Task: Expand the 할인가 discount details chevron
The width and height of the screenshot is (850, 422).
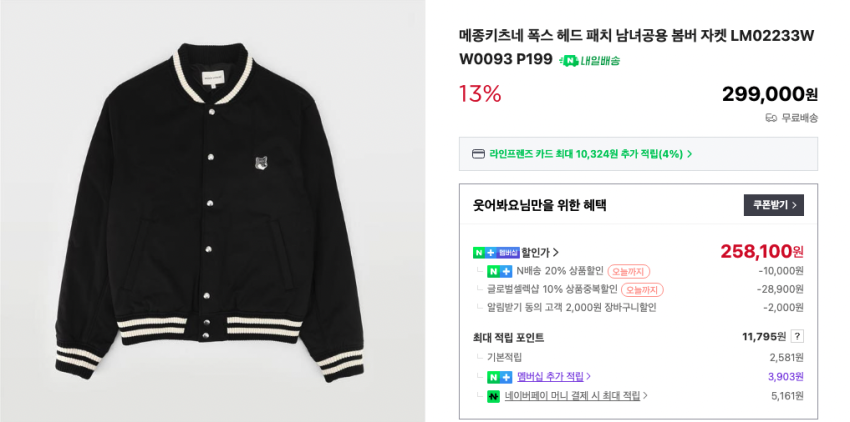Action: pos(556,252)
